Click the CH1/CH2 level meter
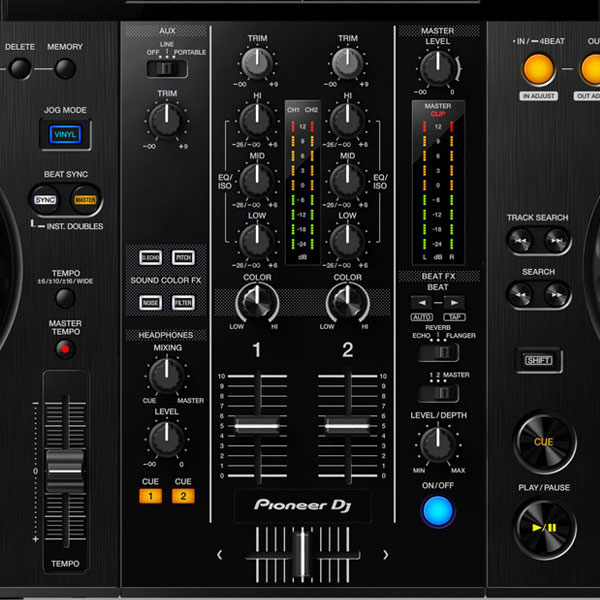This screenshot has width=600, height=600. click(x=302, y=183)
